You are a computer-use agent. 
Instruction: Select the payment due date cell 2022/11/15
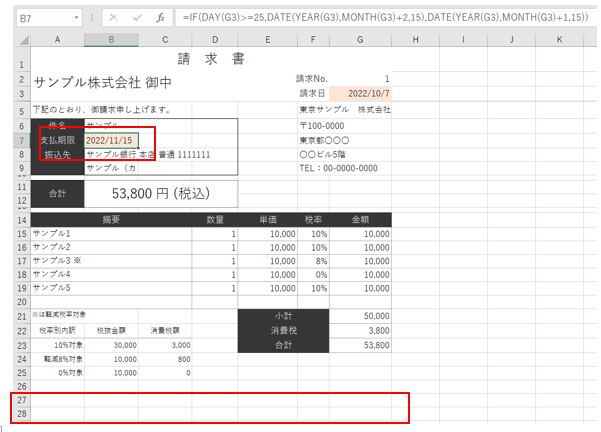(110, 141)
